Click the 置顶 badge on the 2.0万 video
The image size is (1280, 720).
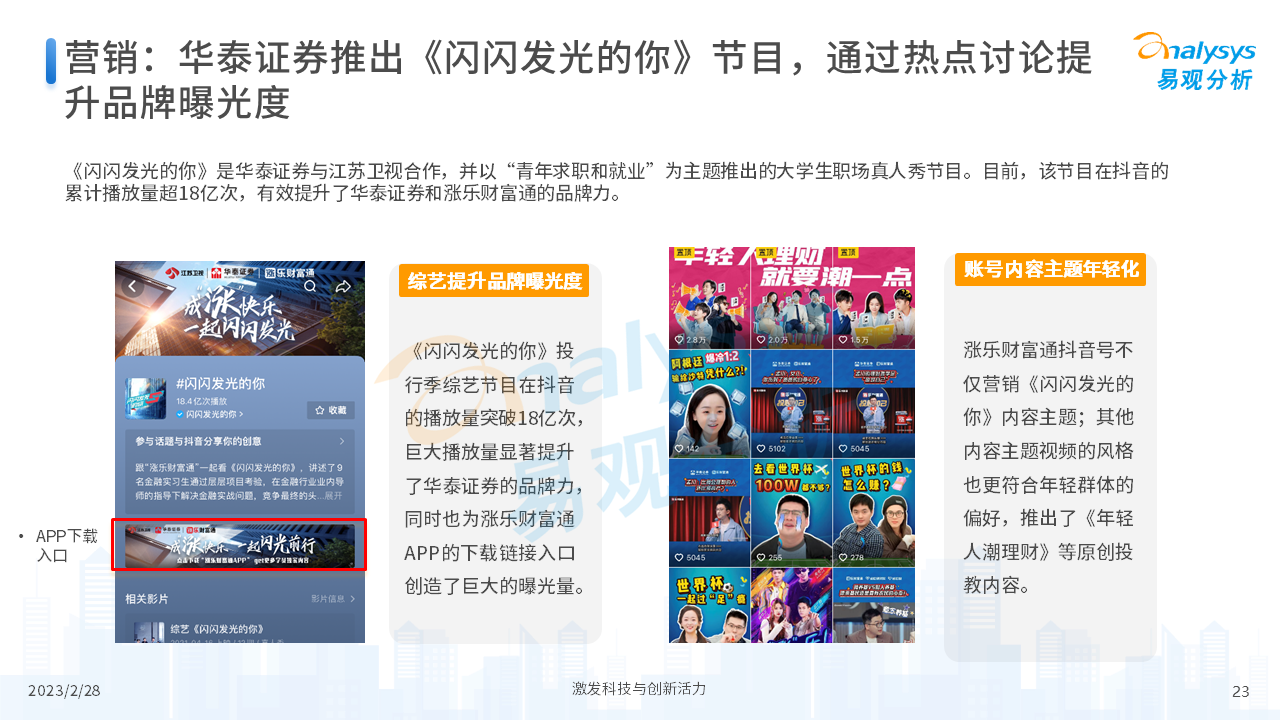766,253
